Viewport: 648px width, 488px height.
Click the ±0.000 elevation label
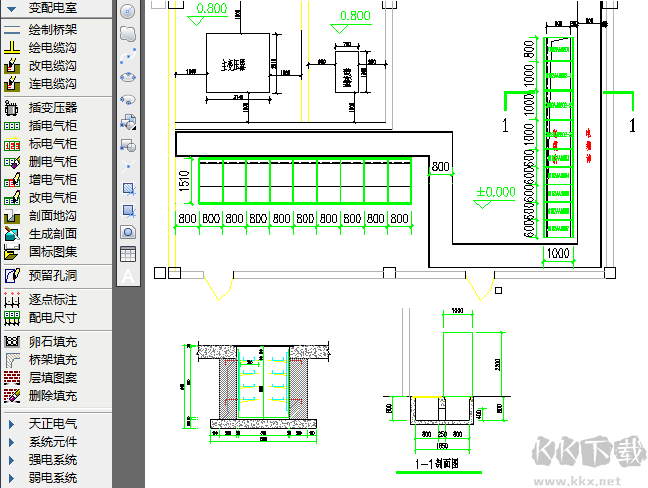click(496, 192)
